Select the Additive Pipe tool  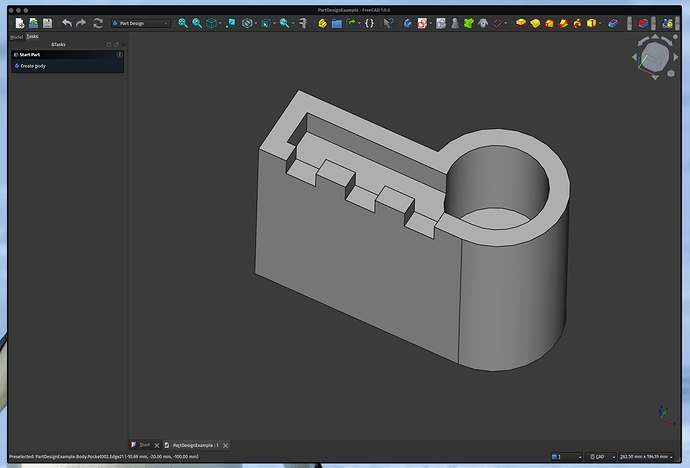(563, 23)
